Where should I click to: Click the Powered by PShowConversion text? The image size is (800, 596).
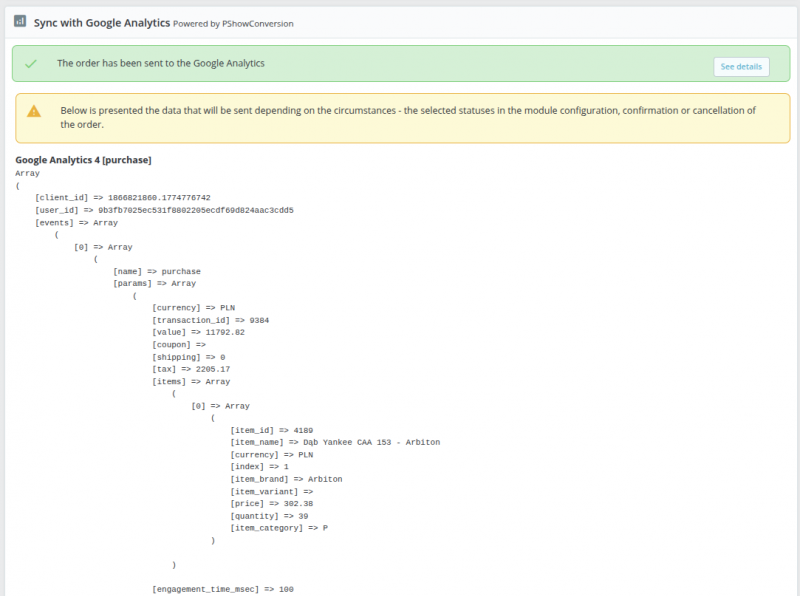(234, 21)
